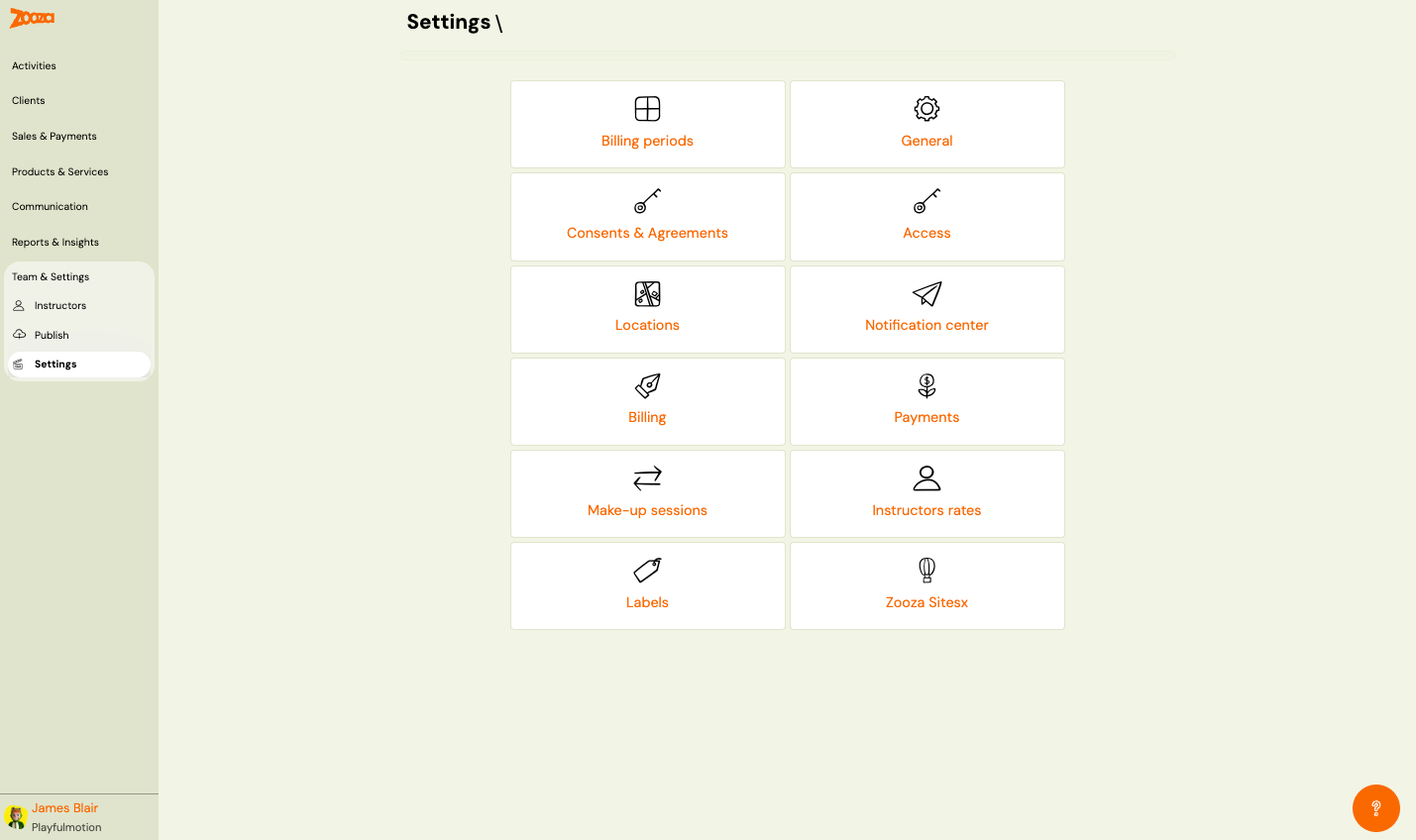The width and height of the screenshot is (1416, 840).
Task: Open the Instructors section
Action: click(60, 305)
